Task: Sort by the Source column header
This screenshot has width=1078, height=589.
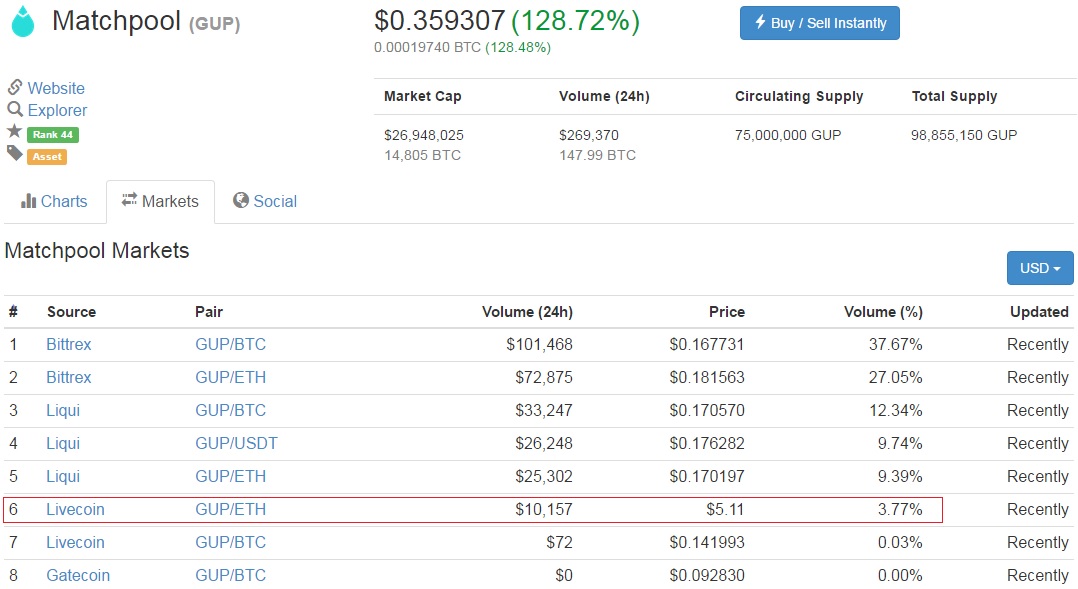Action: tap(72, 312)
